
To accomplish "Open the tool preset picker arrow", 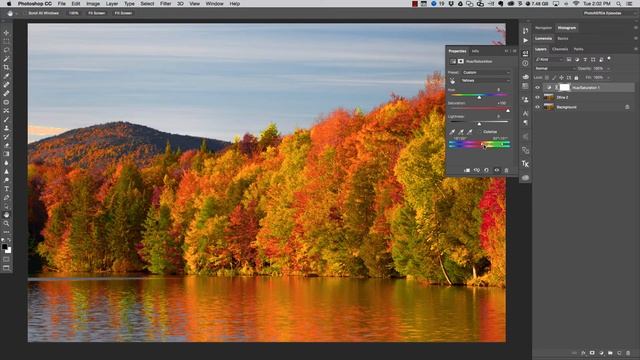I will tap(16, 13).
